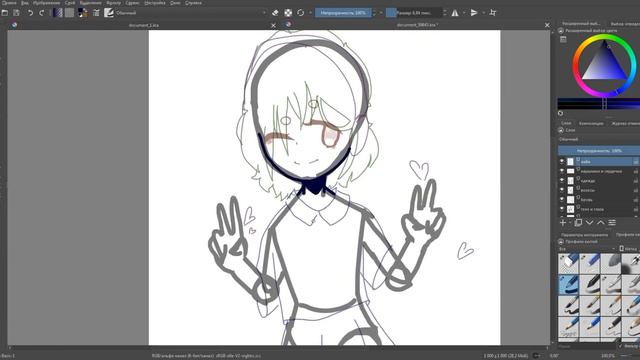Expand the horizontal mirror options arrow
Image resolution: width=640 pixels, height=360 pixels.
click(464, 13)
